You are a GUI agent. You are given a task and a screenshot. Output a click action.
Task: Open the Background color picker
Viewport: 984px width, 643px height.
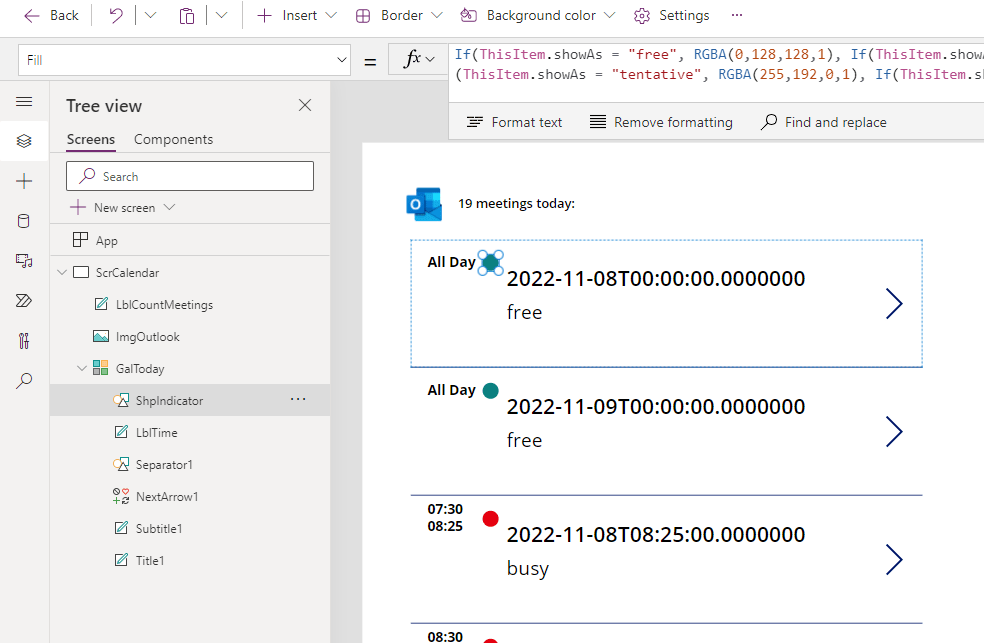pyautogui.click(x=536, y=15)
